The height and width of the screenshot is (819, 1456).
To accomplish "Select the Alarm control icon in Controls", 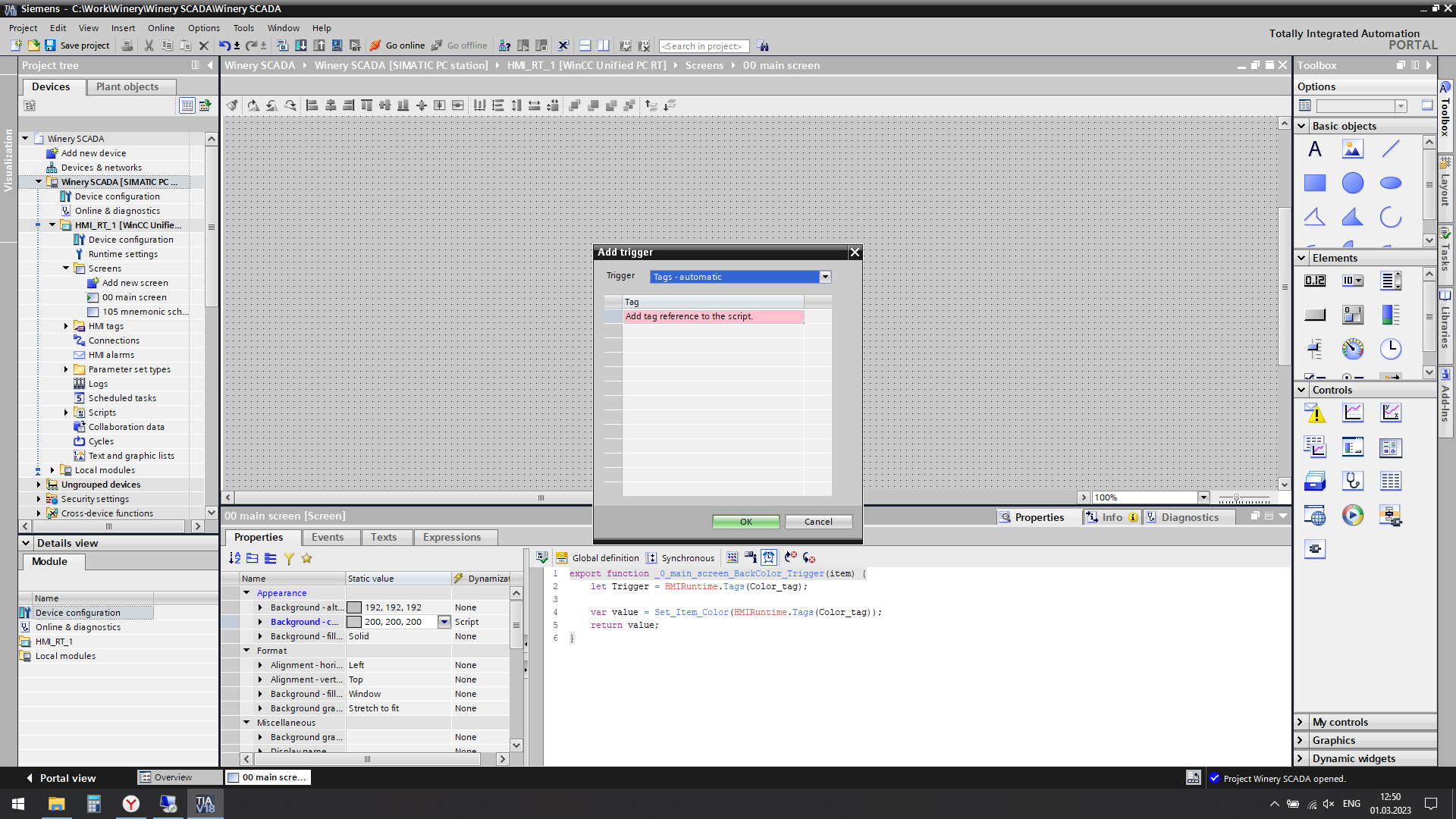I will (x=1314, y=413).
